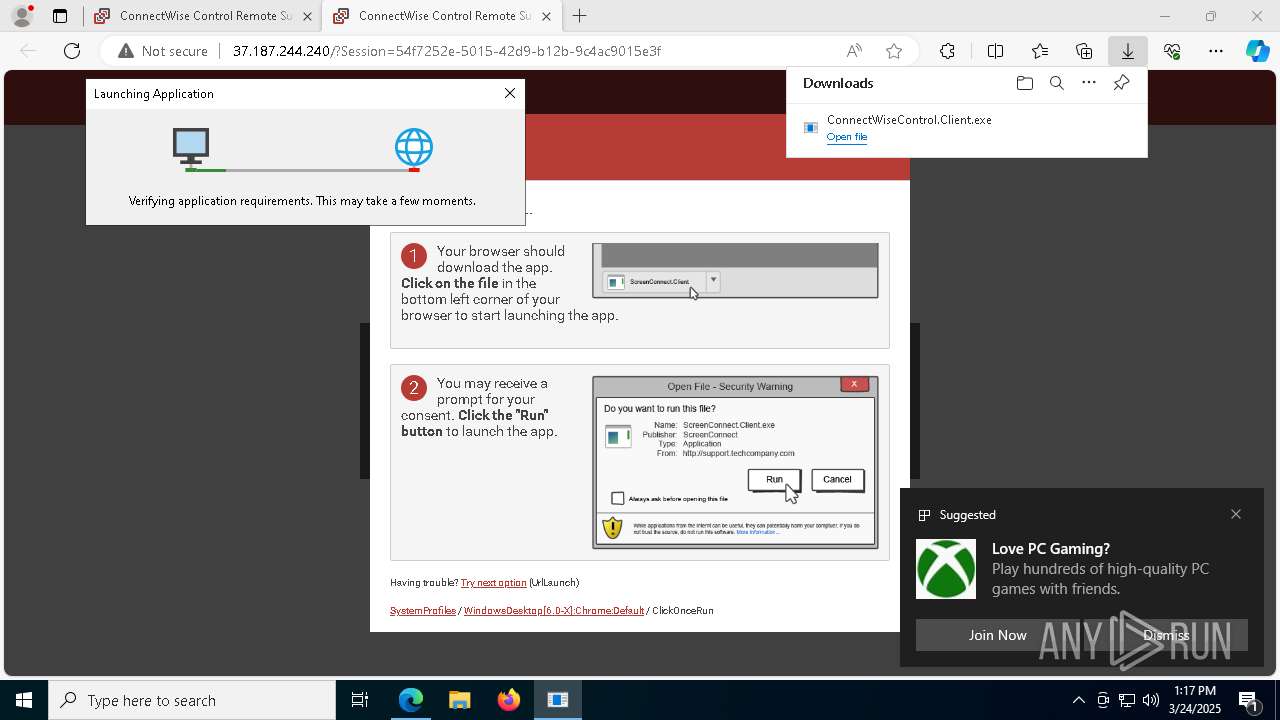Open the notification center icon

(1248, 700)
